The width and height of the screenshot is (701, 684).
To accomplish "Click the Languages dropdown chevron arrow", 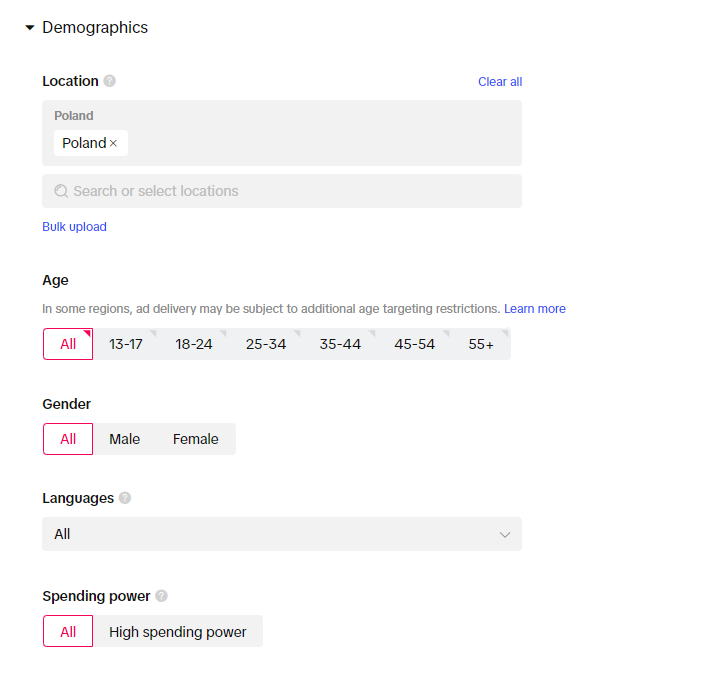I will point(505,534).
